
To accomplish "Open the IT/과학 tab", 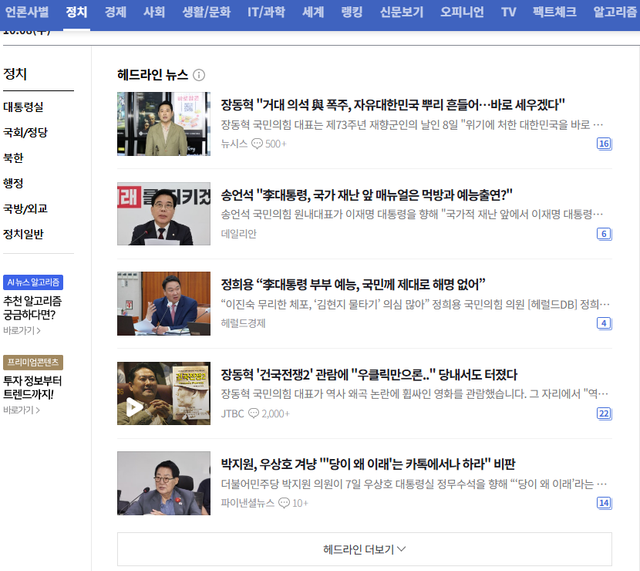I will point(267,12).
